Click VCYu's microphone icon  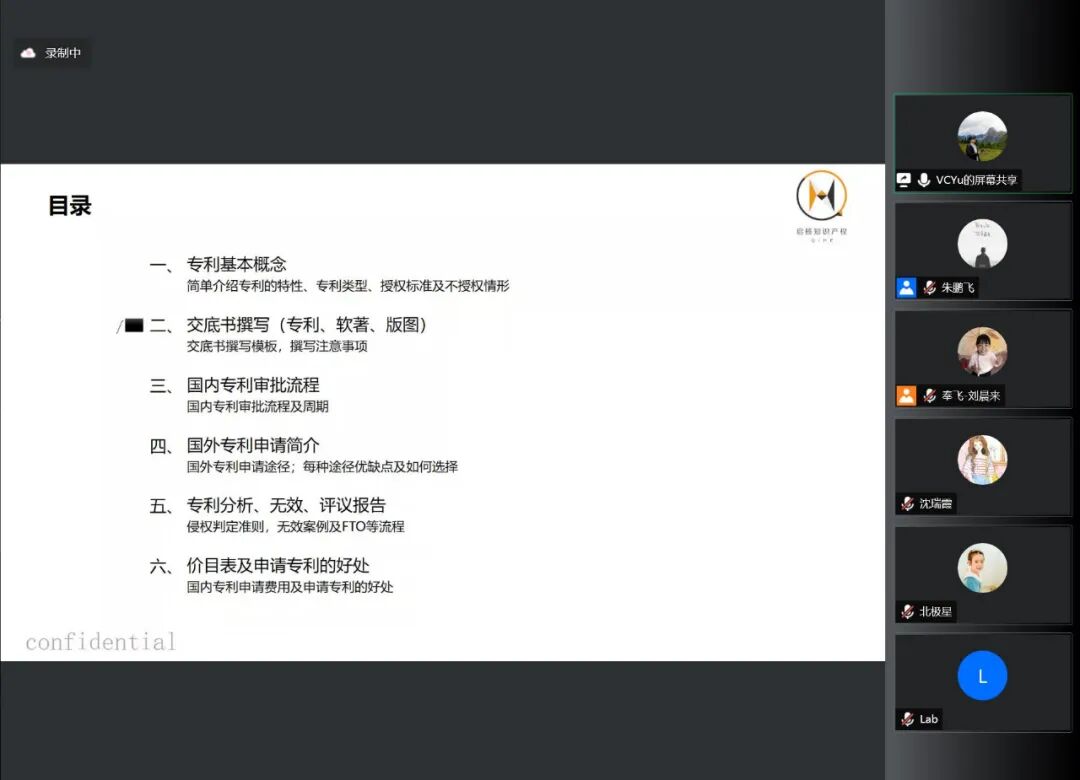coord(922,180)
